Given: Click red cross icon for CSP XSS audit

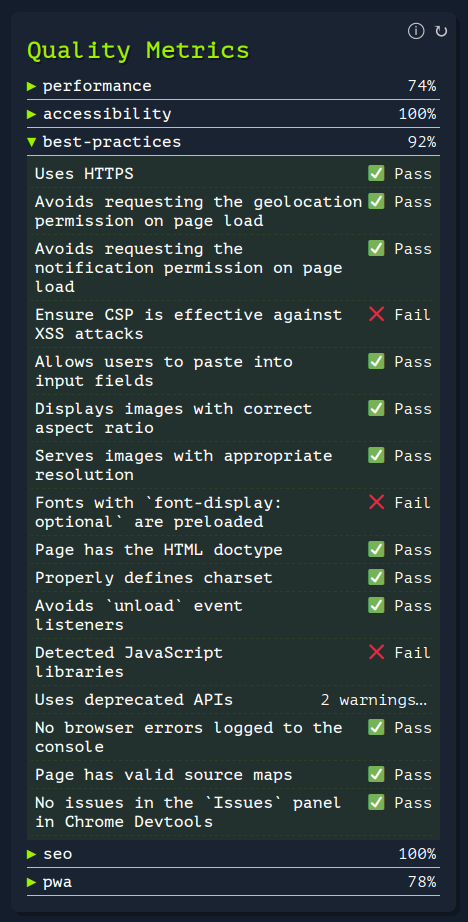Looking at the screenshot, I should tap(376, 315).
